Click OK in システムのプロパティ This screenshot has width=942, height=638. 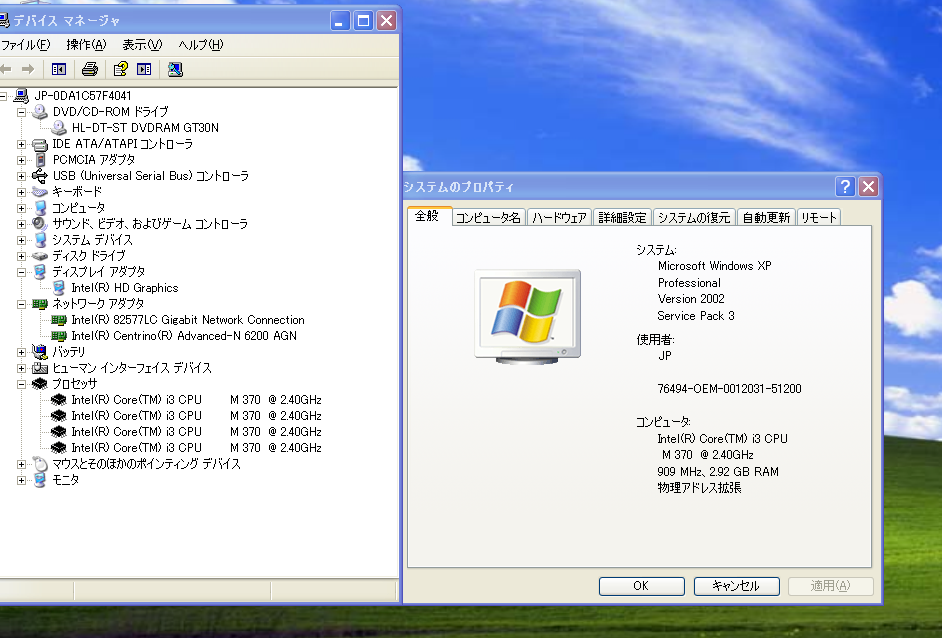(x=641, y=586)
